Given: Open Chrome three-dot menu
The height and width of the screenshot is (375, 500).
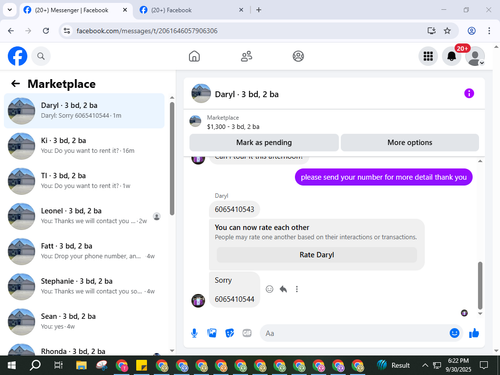Looking at the screenshot, I should [489, 31].
